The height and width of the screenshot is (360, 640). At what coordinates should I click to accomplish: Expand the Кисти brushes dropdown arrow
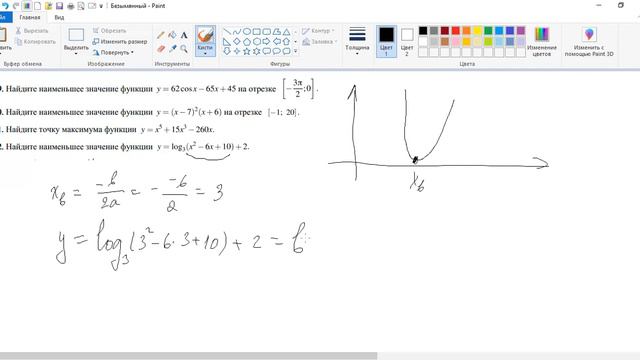click(205, 53)
